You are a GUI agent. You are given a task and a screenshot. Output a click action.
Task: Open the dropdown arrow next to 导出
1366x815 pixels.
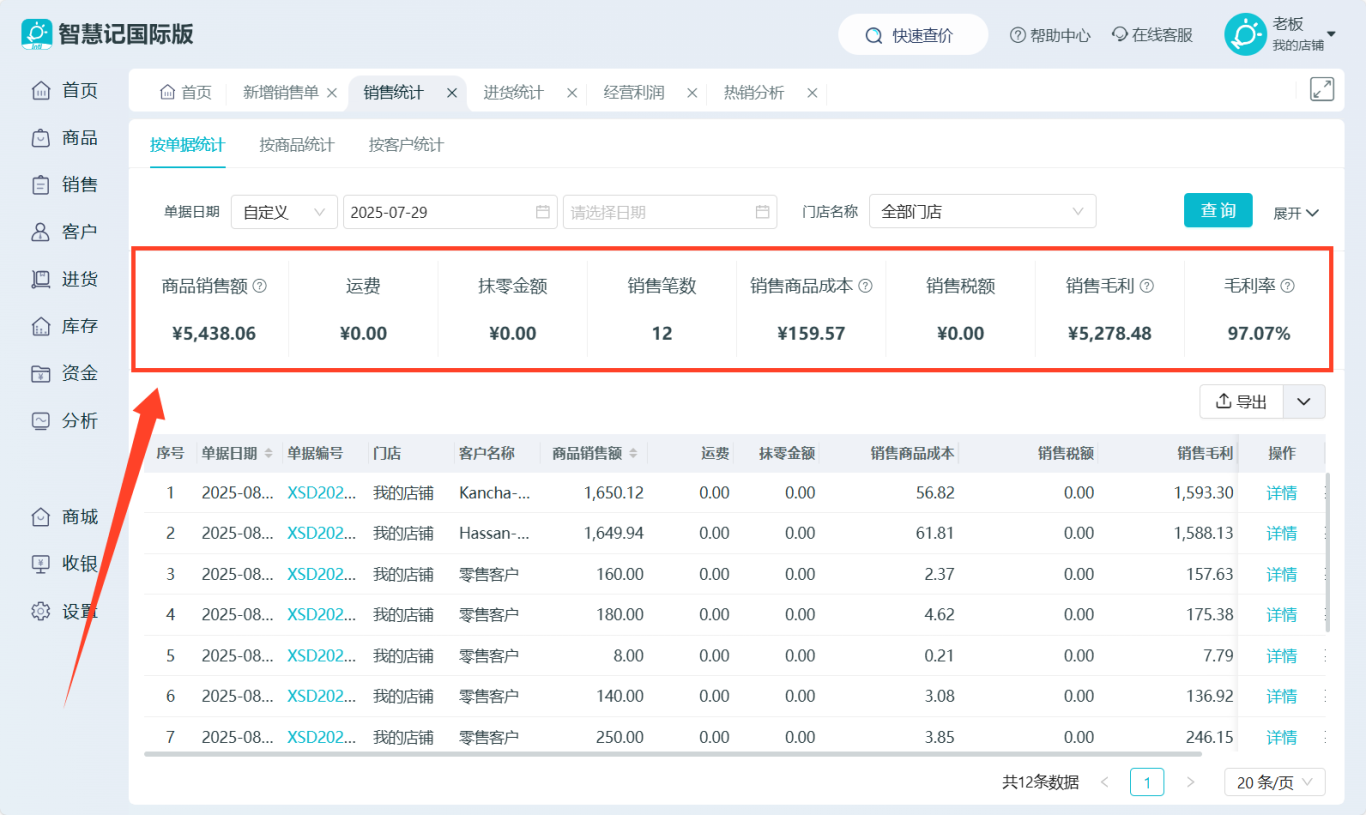pos(1304,401)
